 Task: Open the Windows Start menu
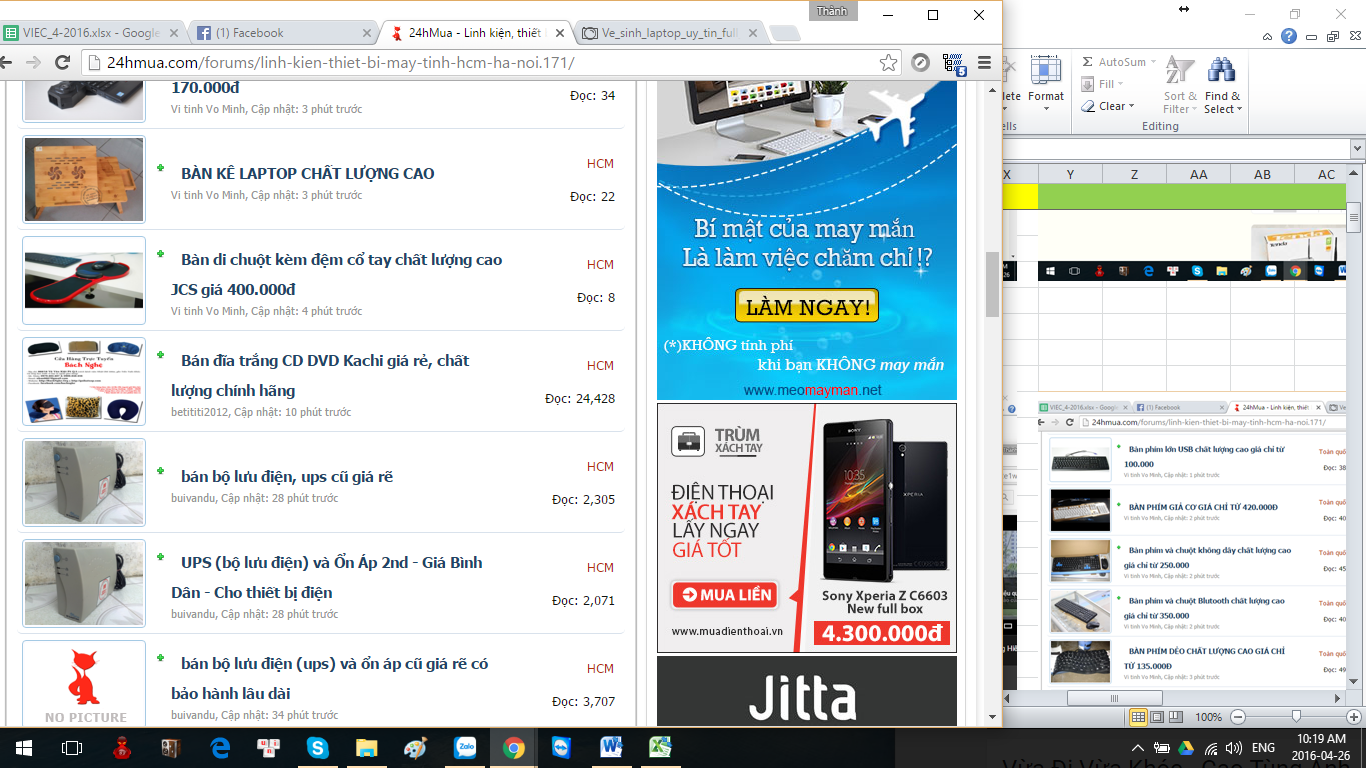point(22,748)
